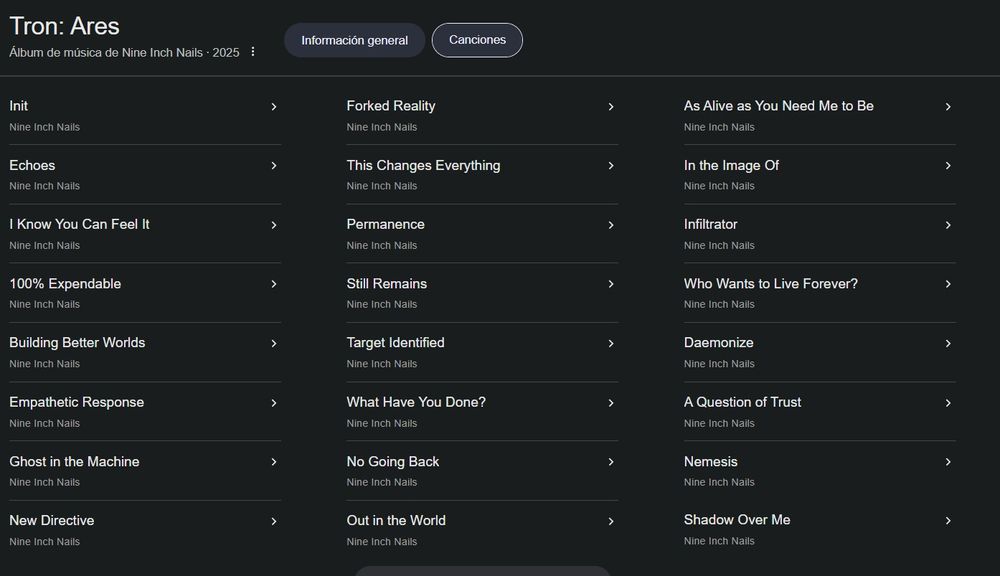Open the song What Have You Done?
This screenshot has height=576, width=1000.
click(416, 402)
